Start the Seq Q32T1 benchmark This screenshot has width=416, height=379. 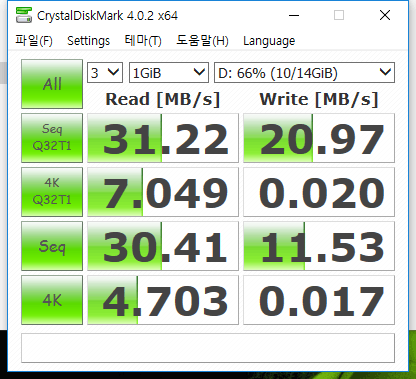pyautogui.click(x=52, y=138)
